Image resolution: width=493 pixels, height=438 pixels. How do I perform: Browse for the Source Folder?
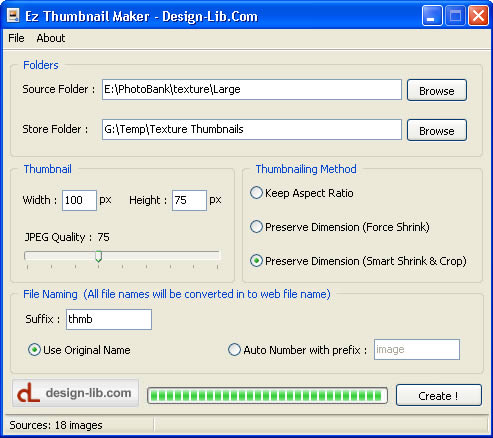(437, 90)
